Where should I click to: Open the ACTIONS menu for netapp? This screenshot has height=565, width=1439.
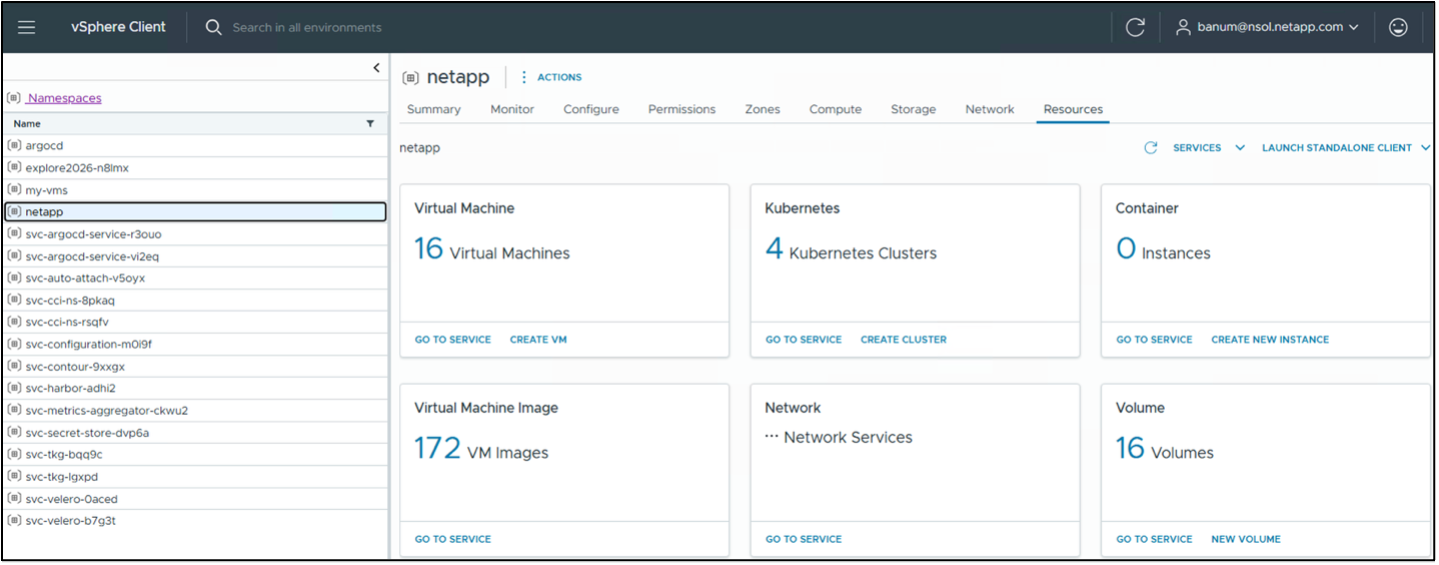click(559, 77)
